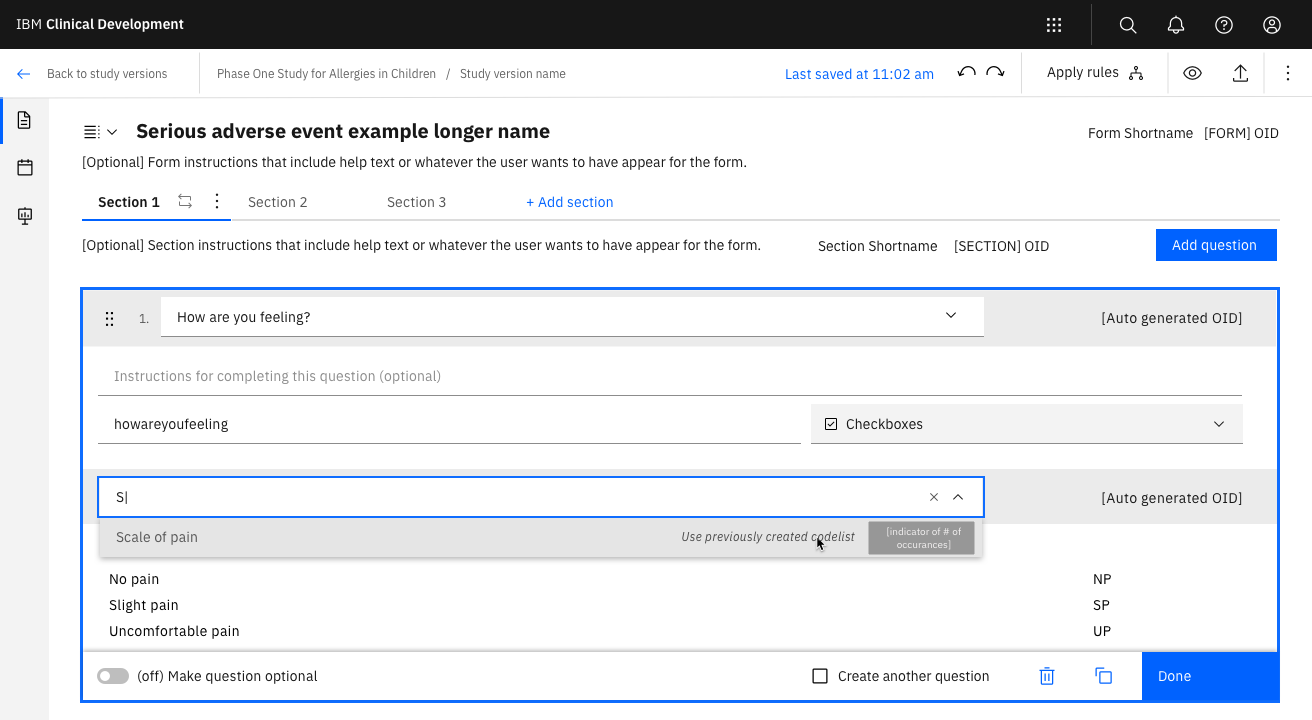The image size is (1312, 720).
Task: Open the app switcher grid icon
Action: click(1053, 25)
